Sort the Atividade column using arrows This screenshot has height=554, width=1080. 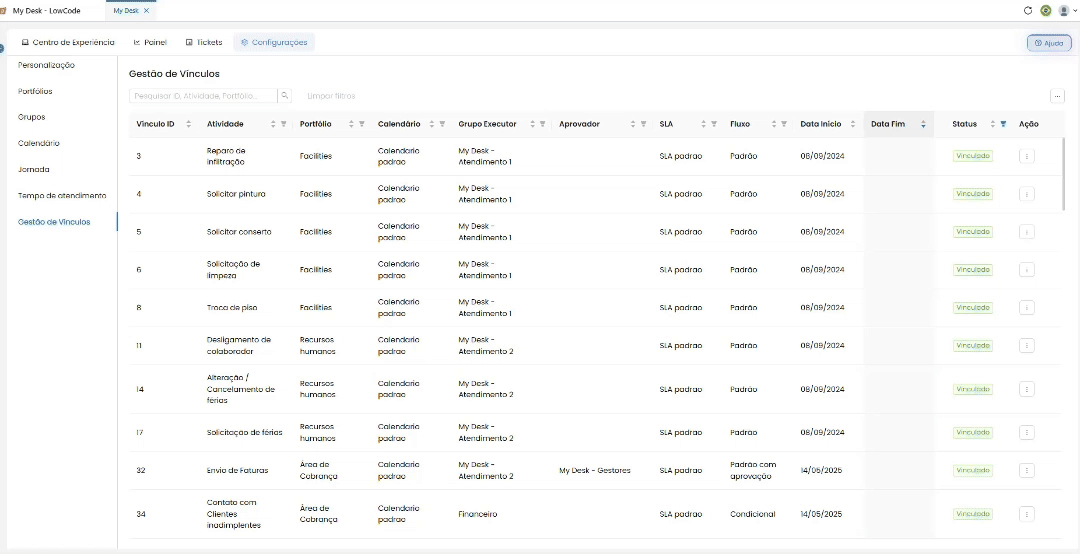tap(273, 124)
